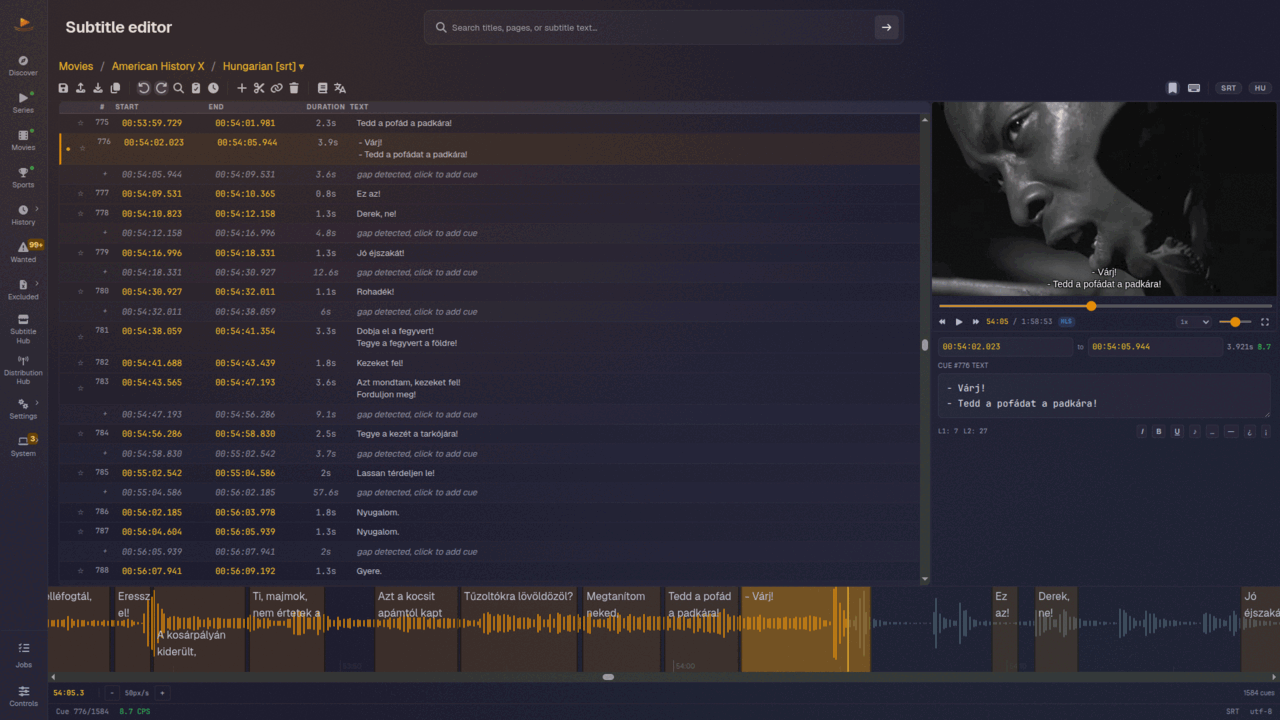Toggle underline formatting for cue text
The width and height of the screenshot is (1280, 720).
point(1177,432)
